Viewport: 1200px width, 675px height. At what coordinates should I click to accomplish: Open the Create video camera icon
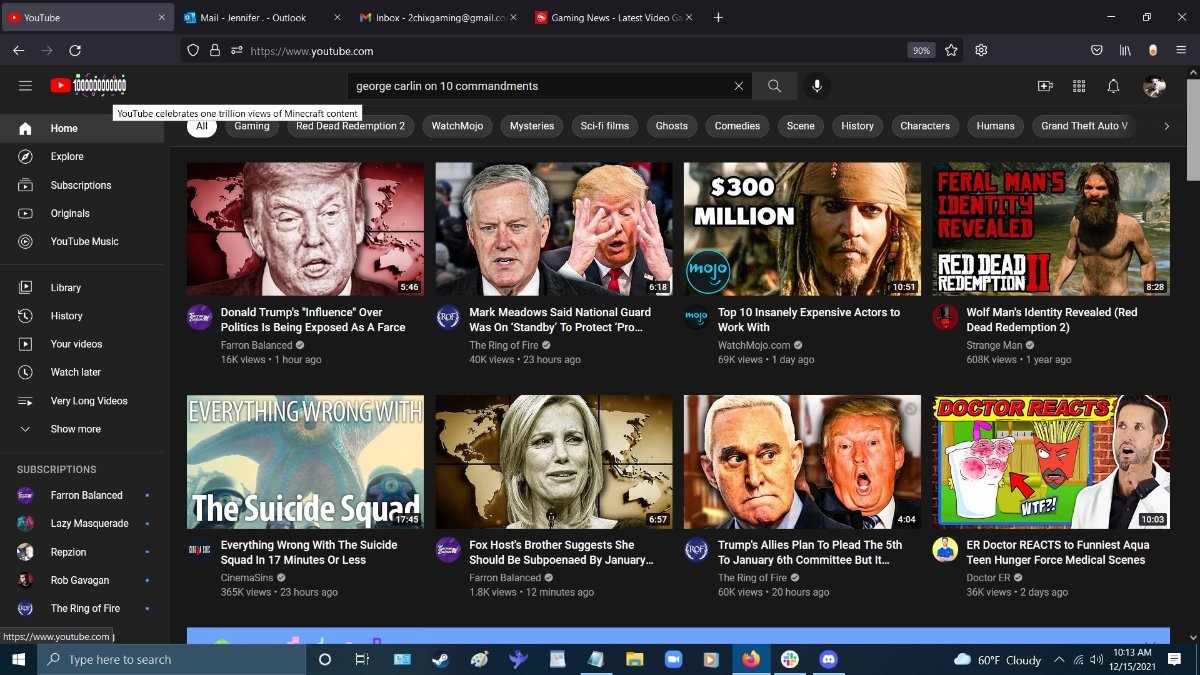[x=1045, y=86]
